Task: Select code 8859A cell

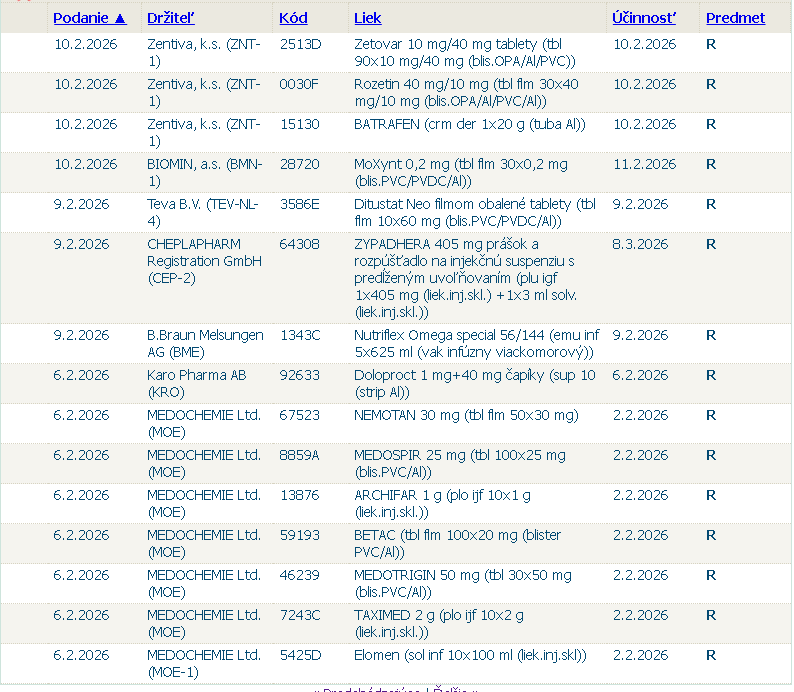Action: tap(299, 456)
